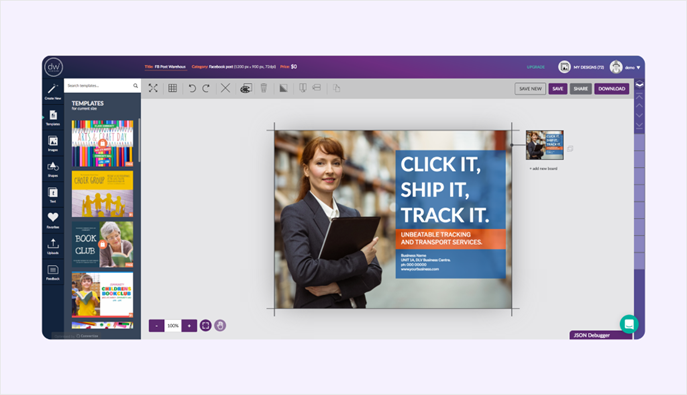Image resolution: width=687 pixels, height=395 pixels.
Task: Open the JSON Debugger tab
Action: [x=601, y=335]
